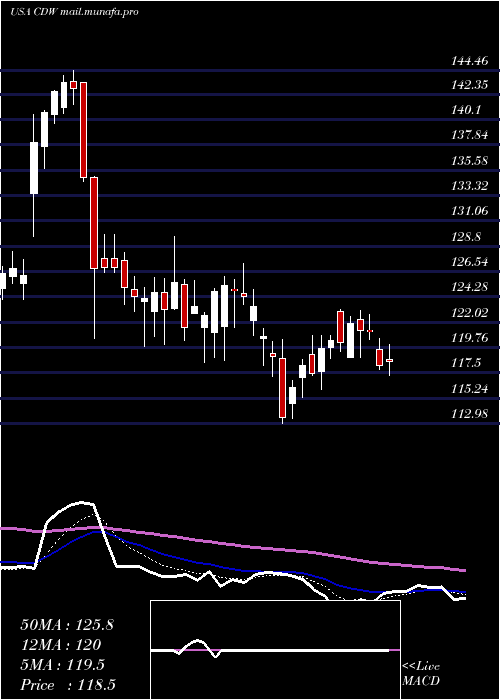Click the 117.5 price axis label

tap(466, 363)
